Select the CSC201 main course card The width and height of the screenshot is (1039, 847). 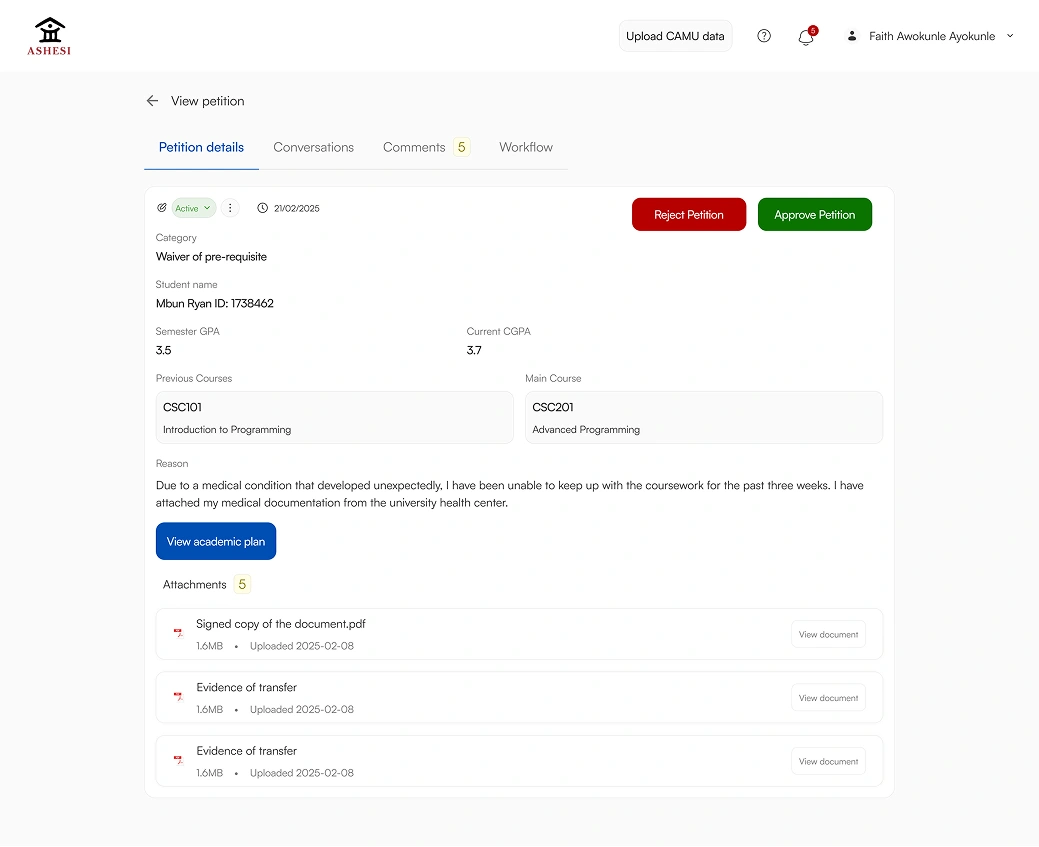click(x=704, y=418)
